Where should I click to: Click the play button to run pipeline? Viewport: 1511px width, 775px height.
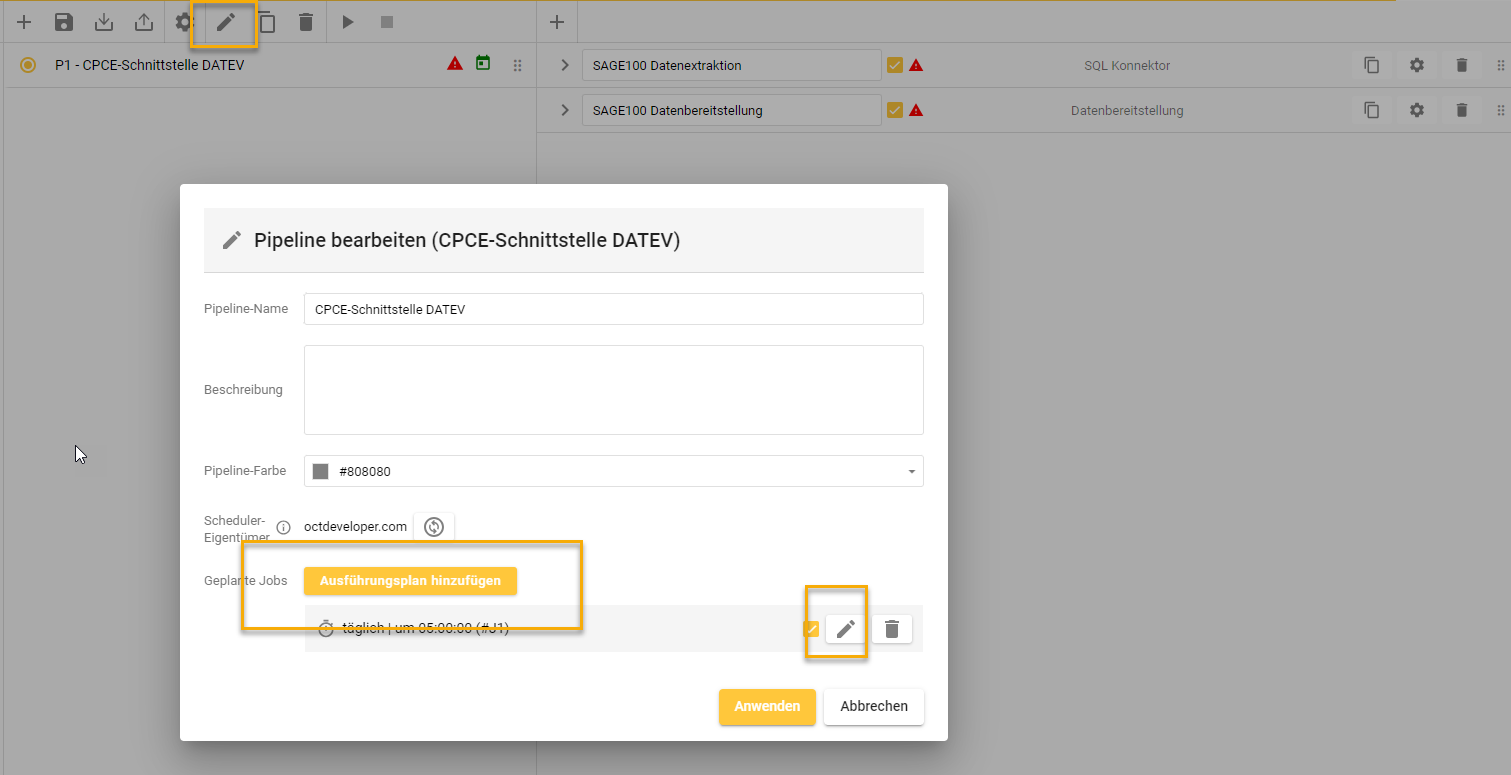[x=348, y=22]
